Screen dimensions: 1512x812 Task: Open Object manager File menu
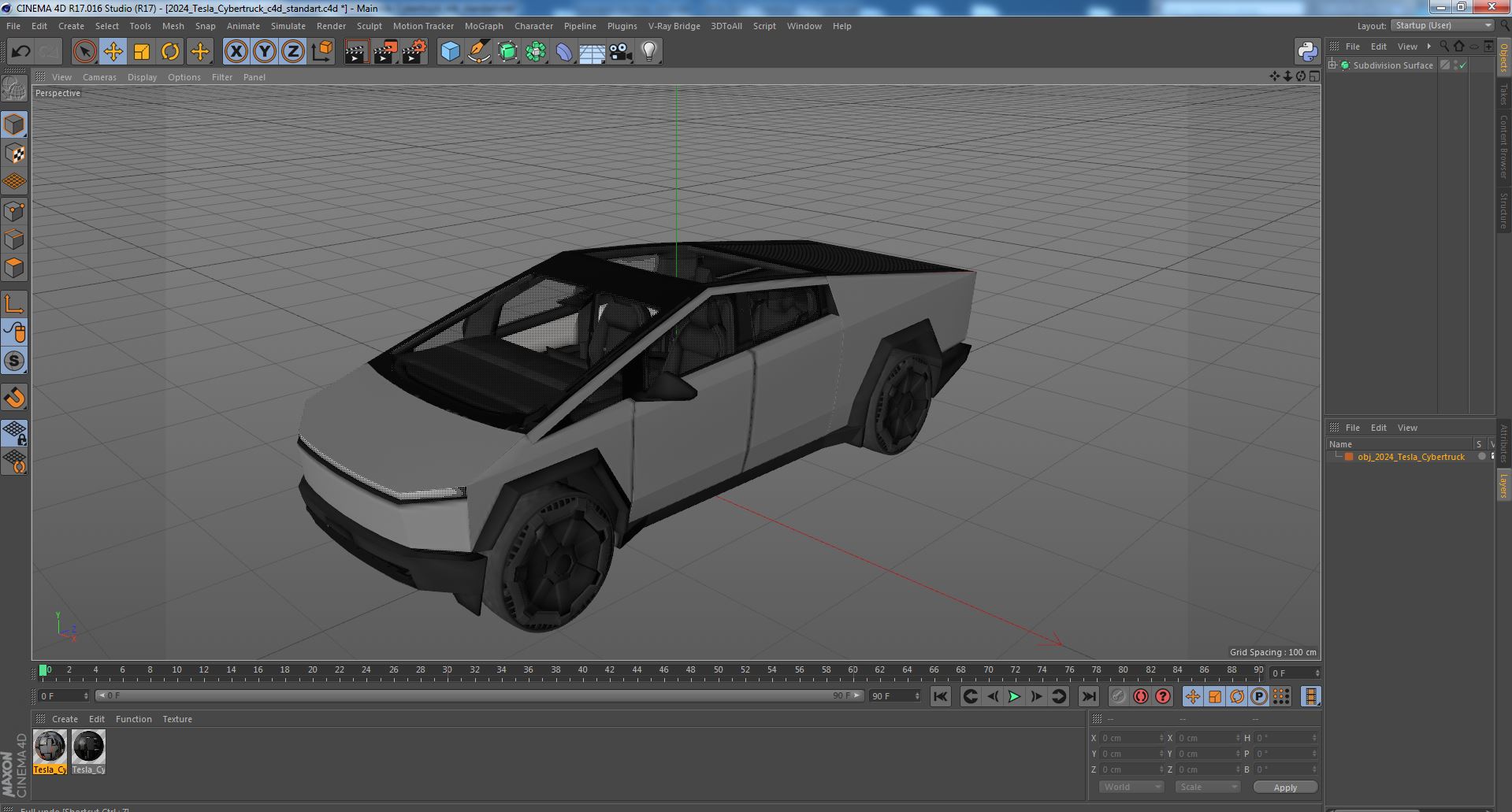1352,46
